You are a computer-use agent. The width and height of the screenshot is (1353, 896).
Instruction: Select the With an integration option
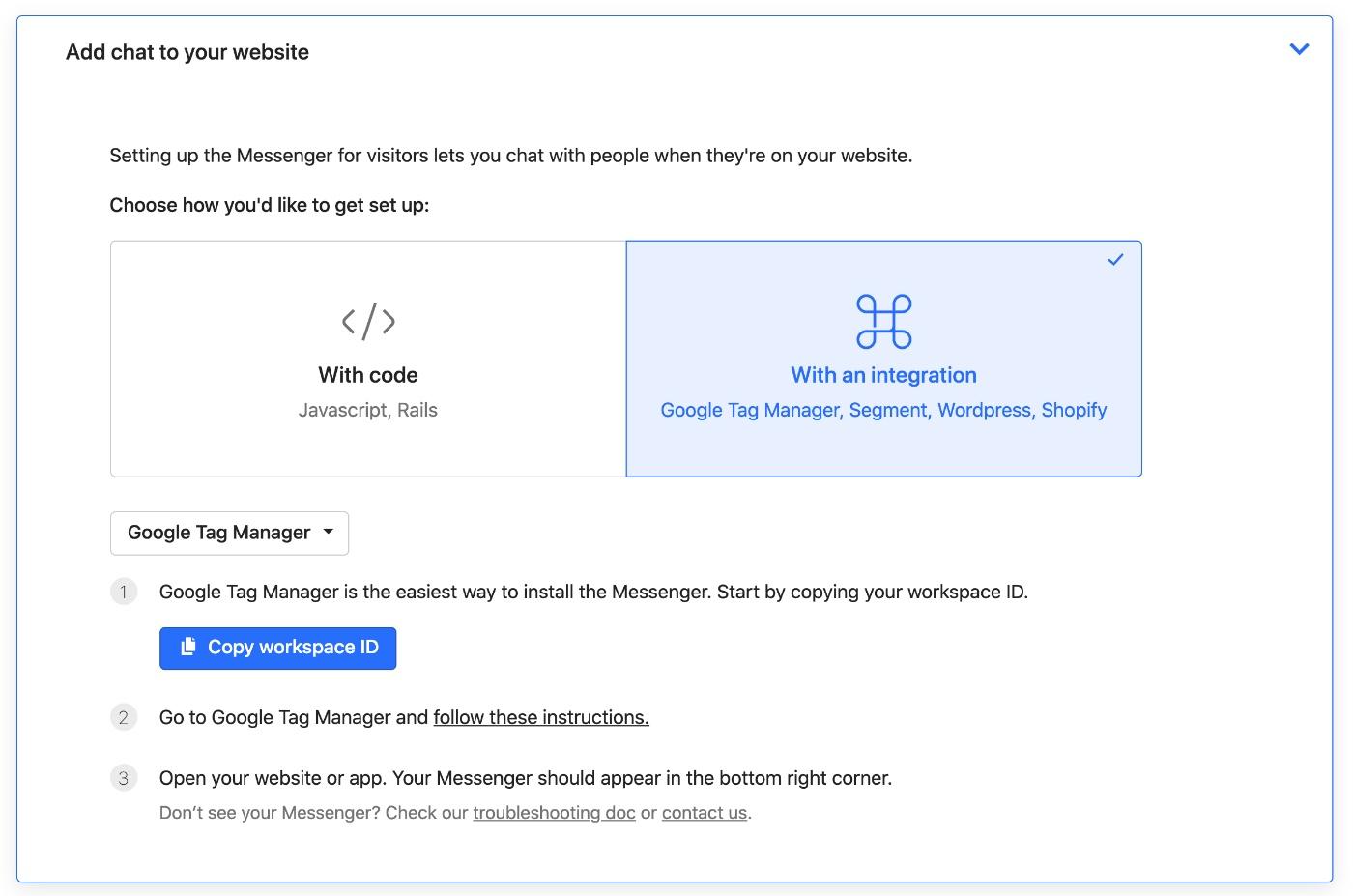883,359
